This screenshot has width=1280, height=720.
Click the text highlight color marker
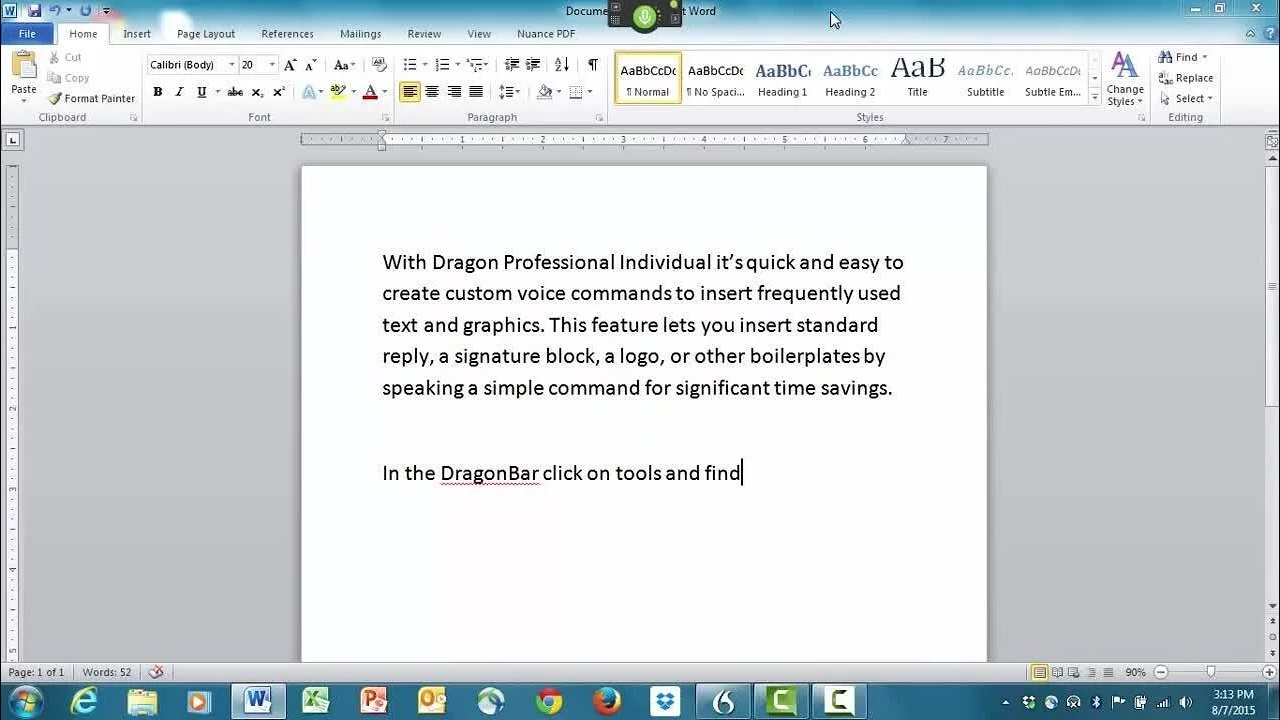338,92
